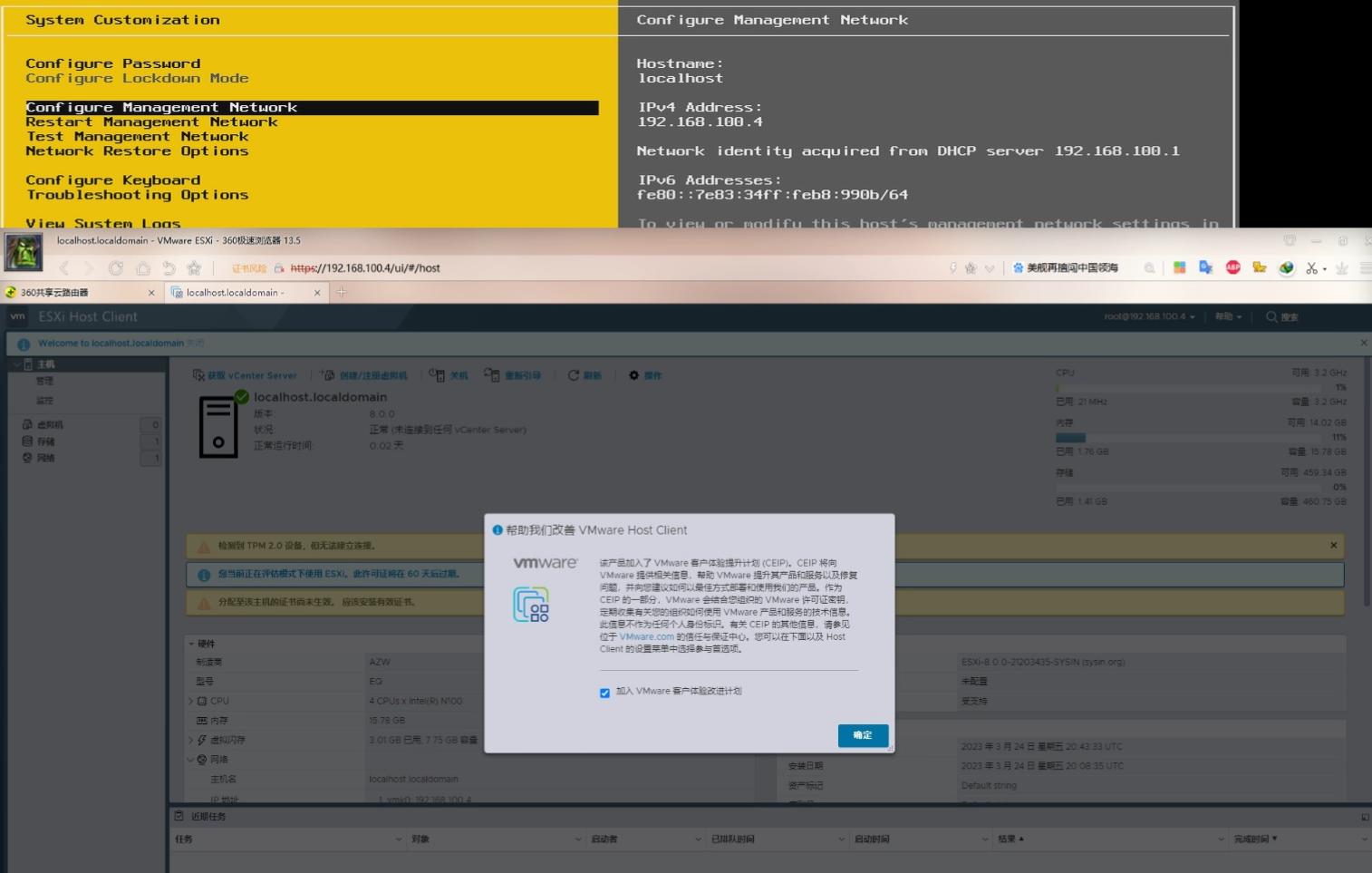Dismiss the TPM 2.0 warning banner
This screenshot has width=1372, height=873.
[1333, 546]
